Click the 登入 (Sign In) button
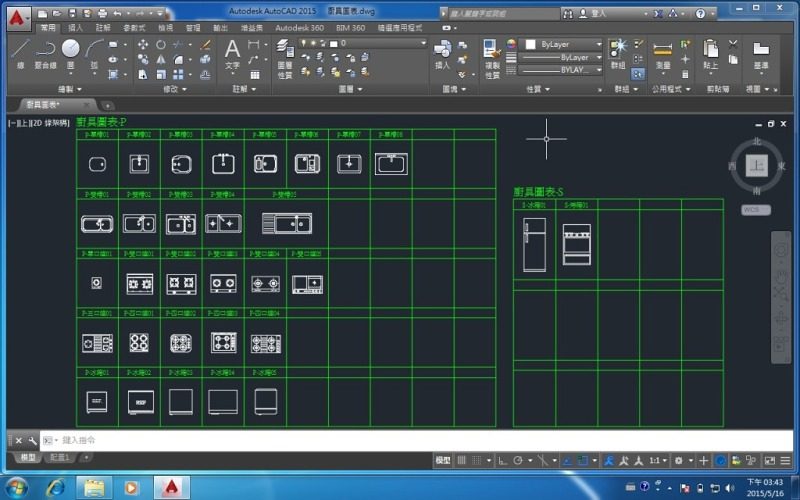Screen dimensions: 800x500 599,14
